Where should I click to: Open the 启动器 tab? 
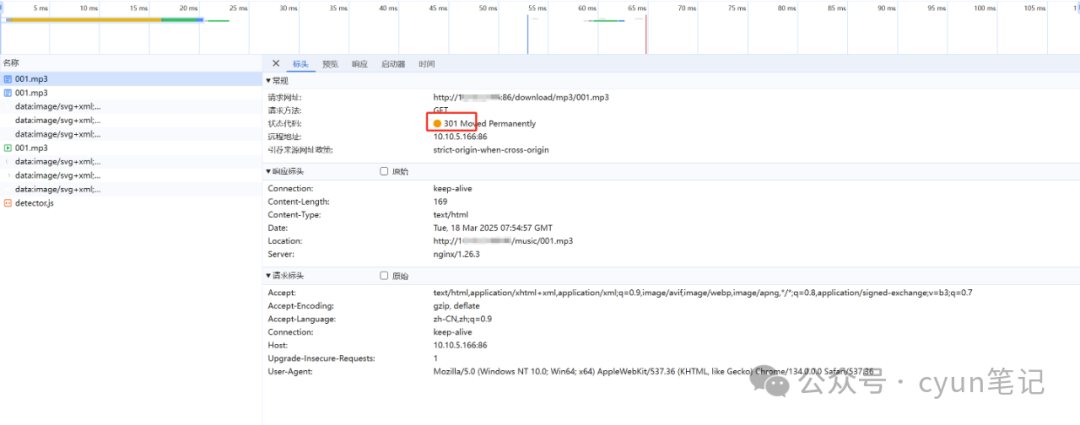pyautogui.click(x=393, y=64)
